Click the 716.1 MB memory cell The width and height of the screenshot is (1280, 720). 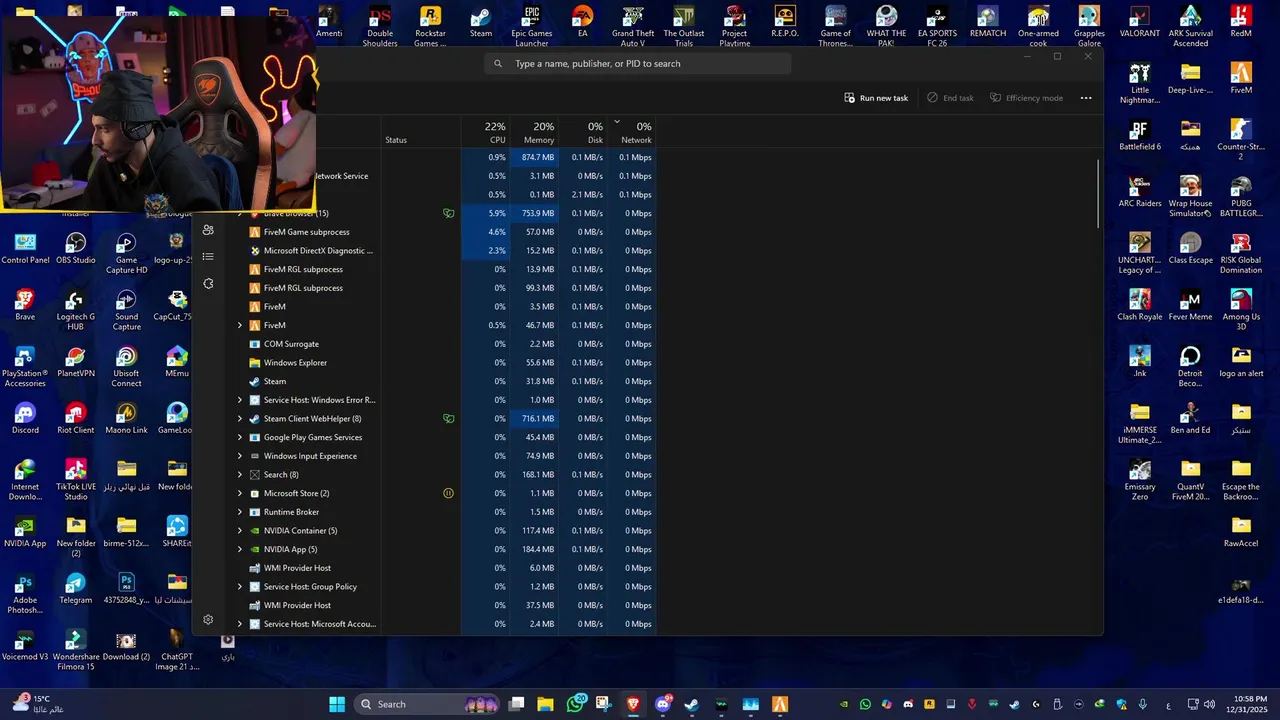point(534,419)
